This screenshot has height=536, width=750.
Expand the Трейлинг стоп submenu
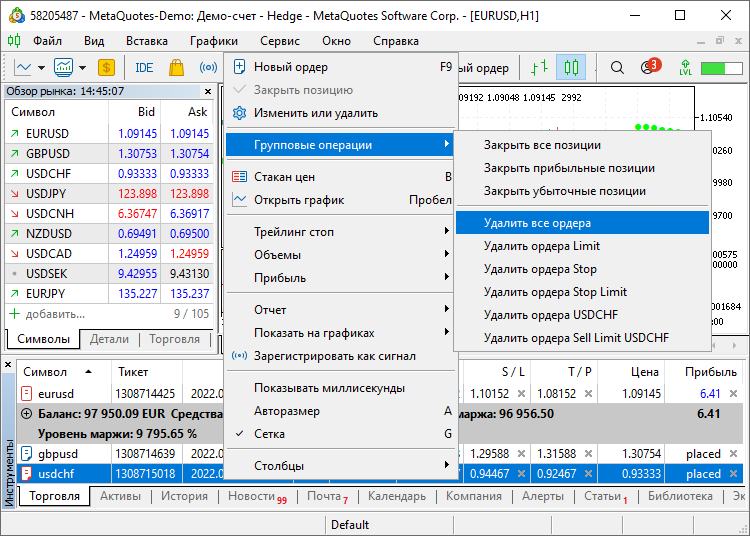point(340,232)
